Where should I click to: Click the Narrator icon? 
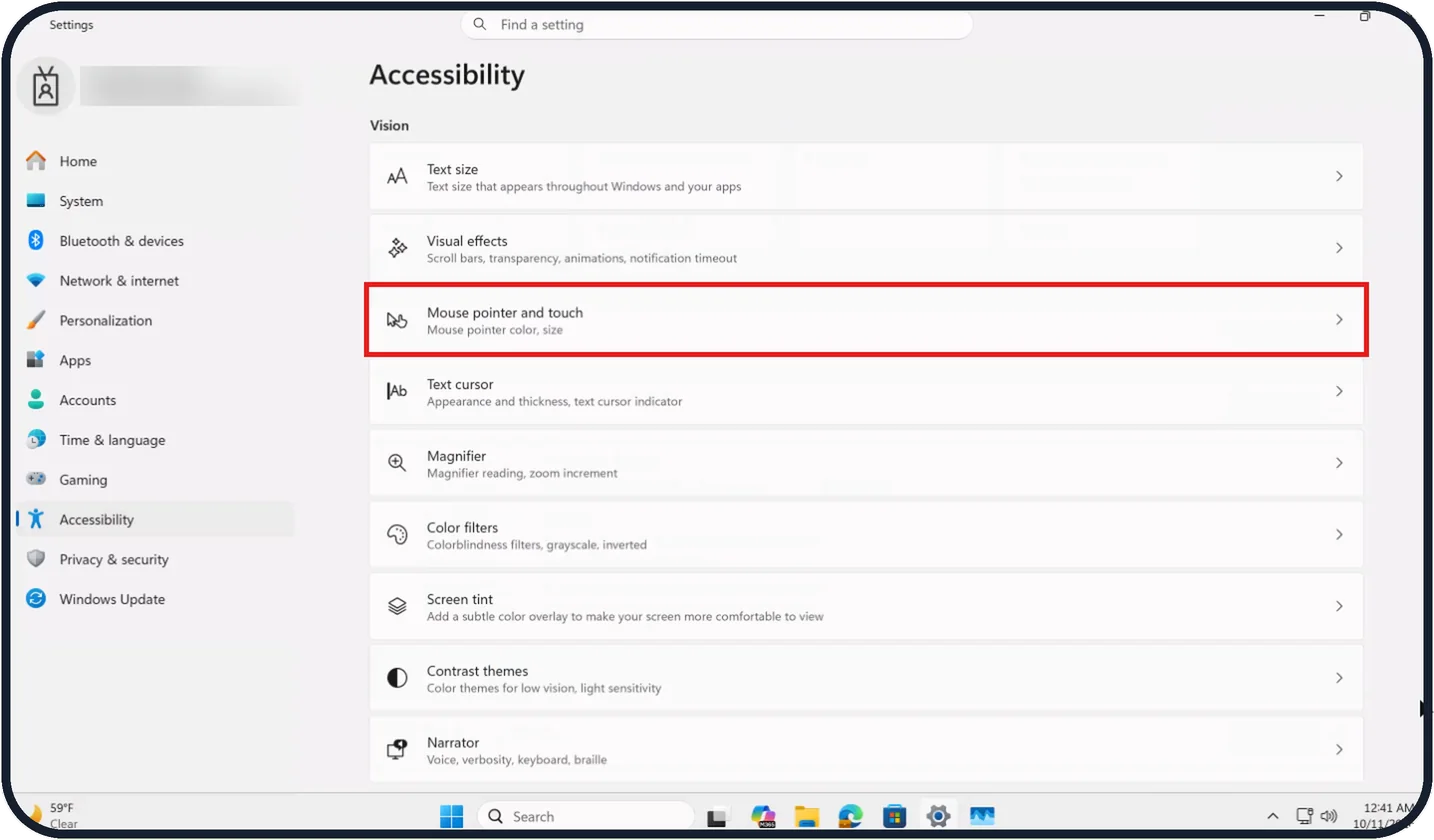coord(397,750)
